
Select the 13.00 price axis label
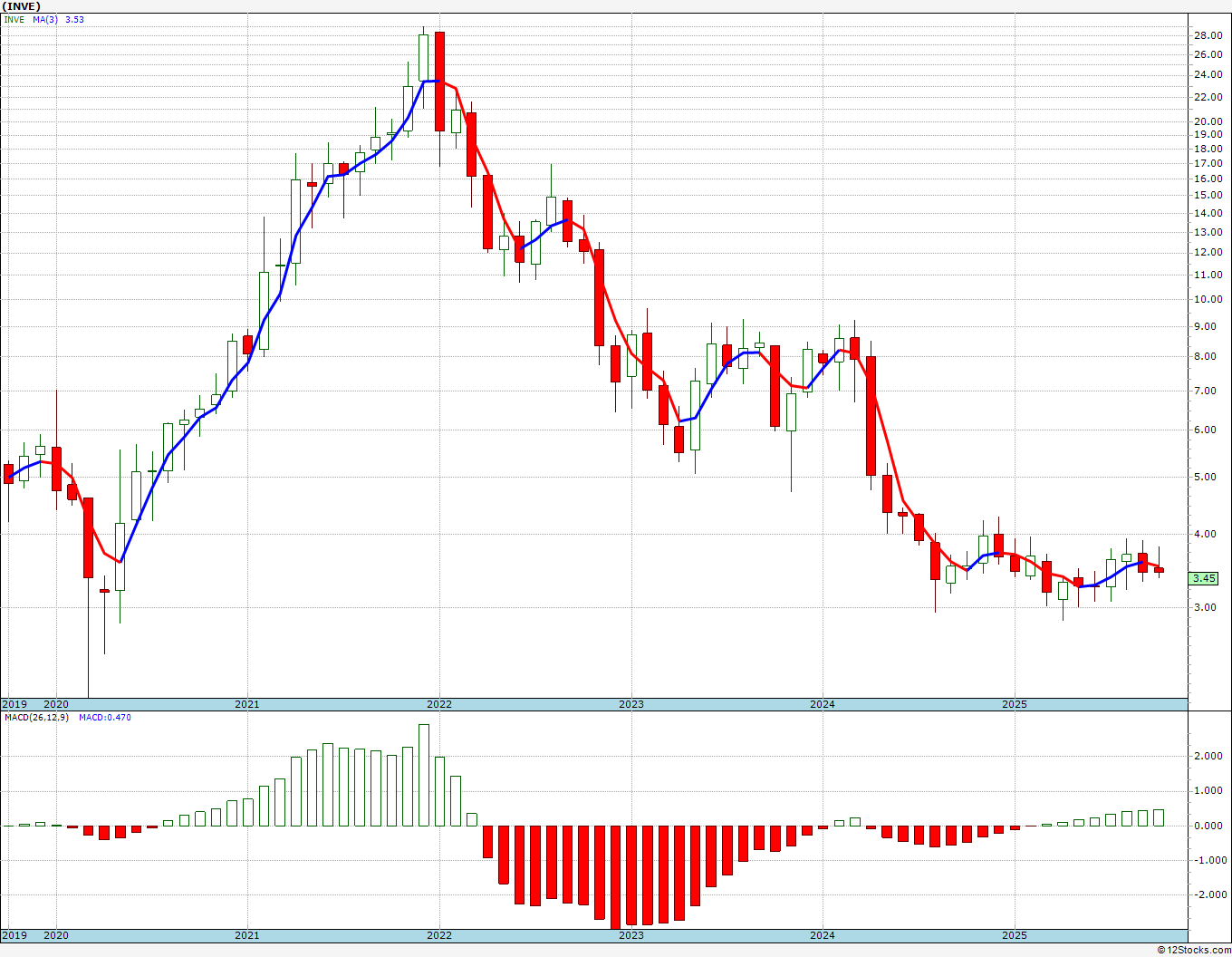pyautogui.click(x=1208, y=232)
